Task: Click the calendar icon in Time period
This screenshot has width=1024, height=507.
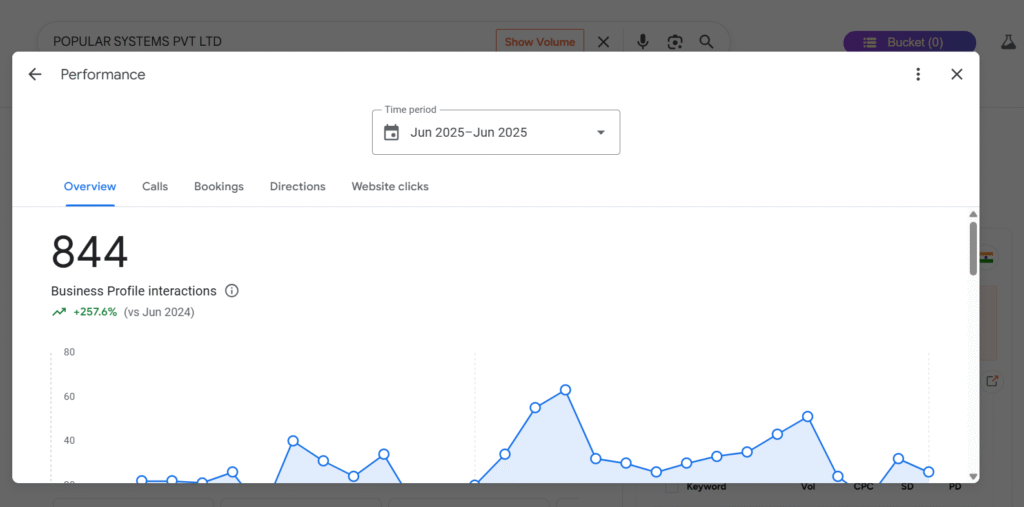Action: [x=392, y=132]
